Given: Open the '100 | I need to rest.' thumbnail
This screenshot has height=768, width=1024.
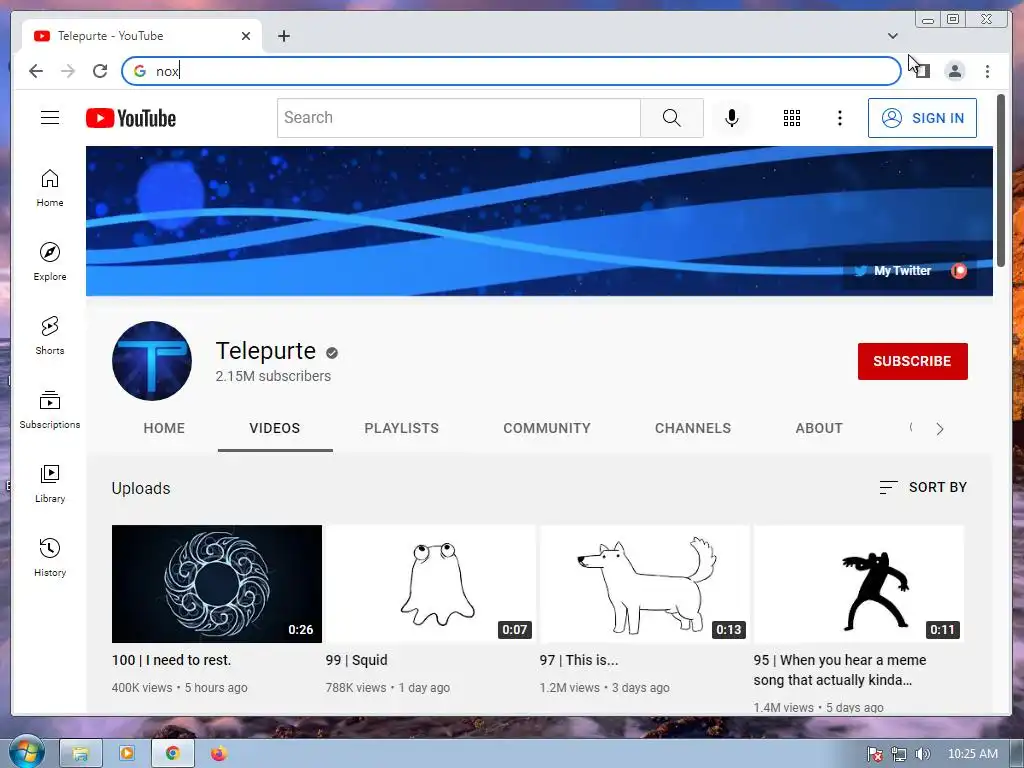Looking at the screenshot, I should click(217, 584).
